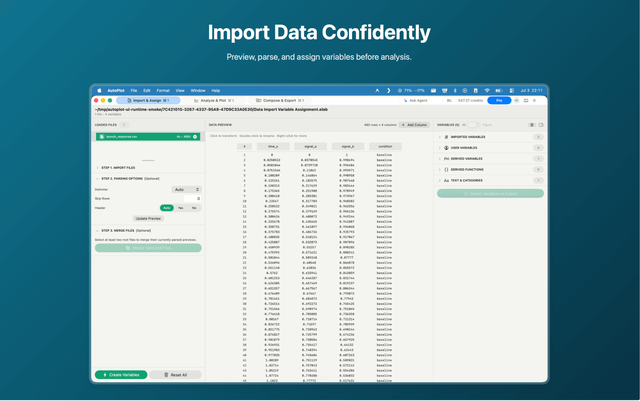Click the battery icon in menu bar
This screenshot has height=401, width=640.
click(499, 91)
